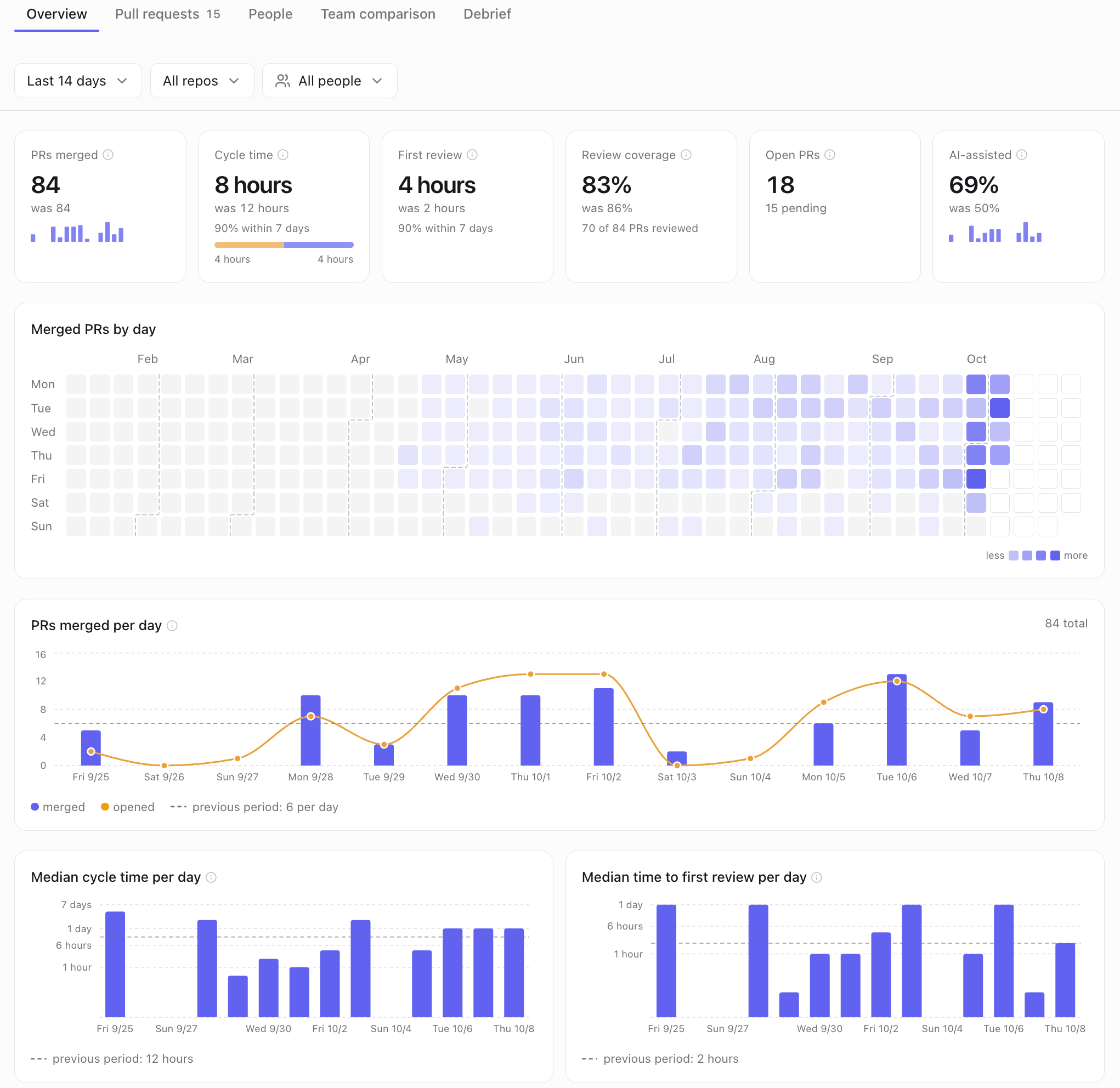Image resolution: width=1120 pixels, height=1088 pixels.
Task: Toggle the merged legend item
Action: 58,807
